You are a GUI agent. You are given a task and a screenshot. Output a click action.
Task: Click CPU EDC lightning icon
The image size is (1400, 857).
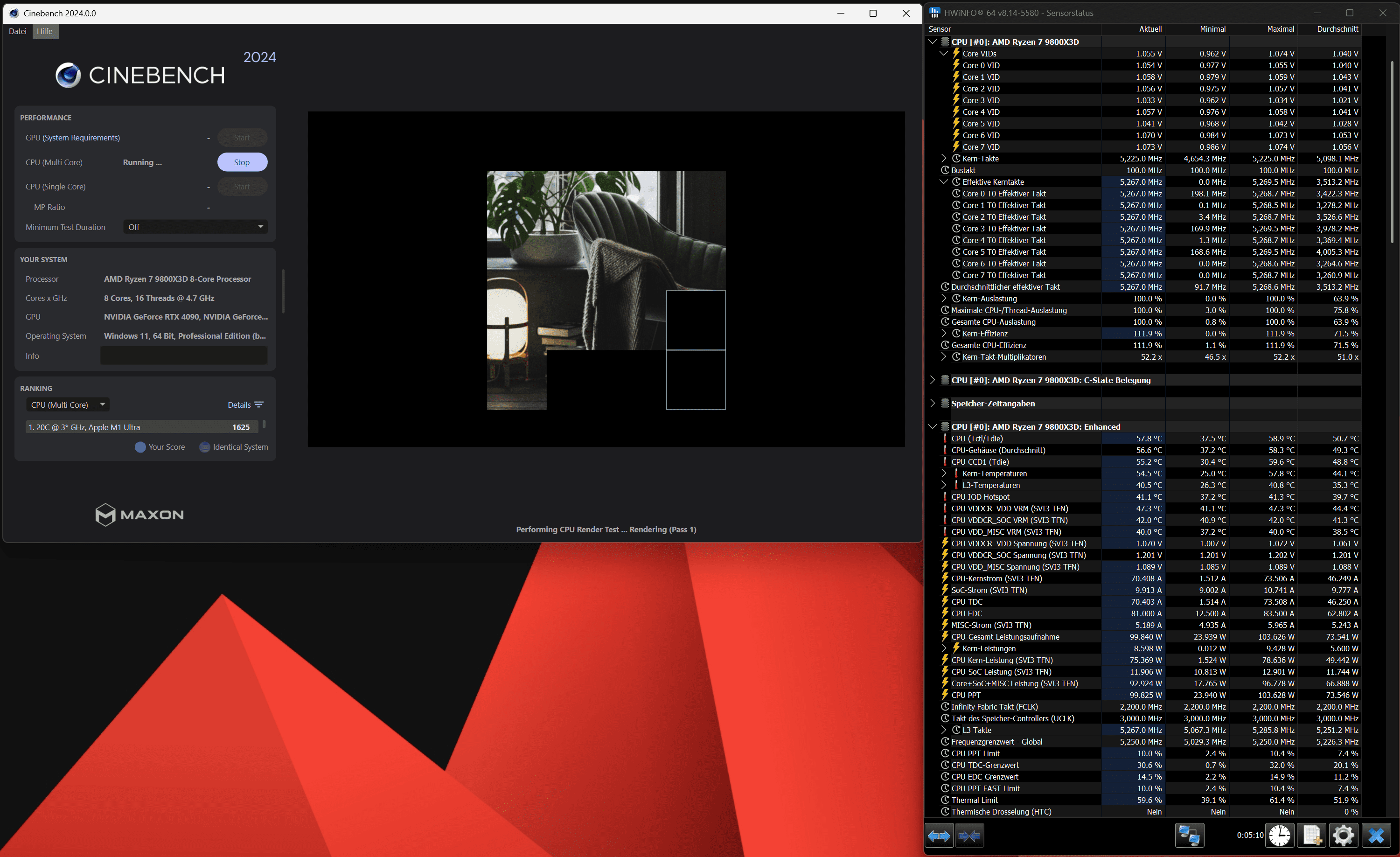945,613
